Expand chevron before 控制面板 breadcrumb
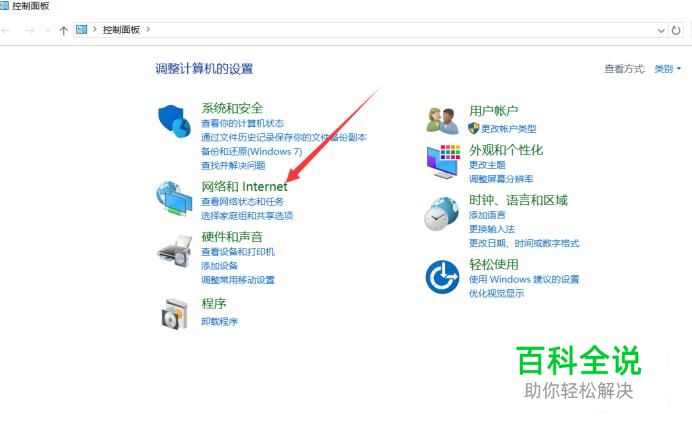The image size is (692, 435). click(94, 30)
